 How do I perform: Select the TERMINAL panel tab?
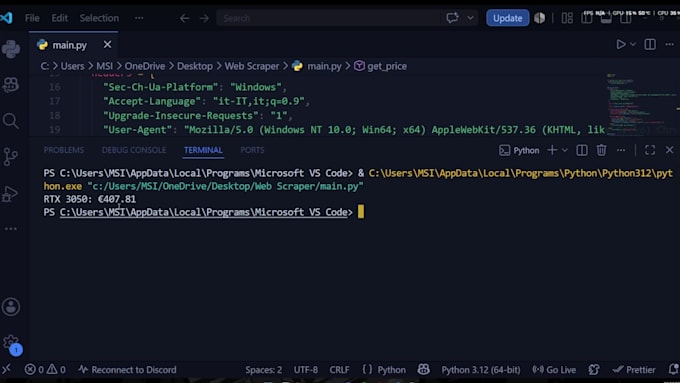click(x=203, y=150)
